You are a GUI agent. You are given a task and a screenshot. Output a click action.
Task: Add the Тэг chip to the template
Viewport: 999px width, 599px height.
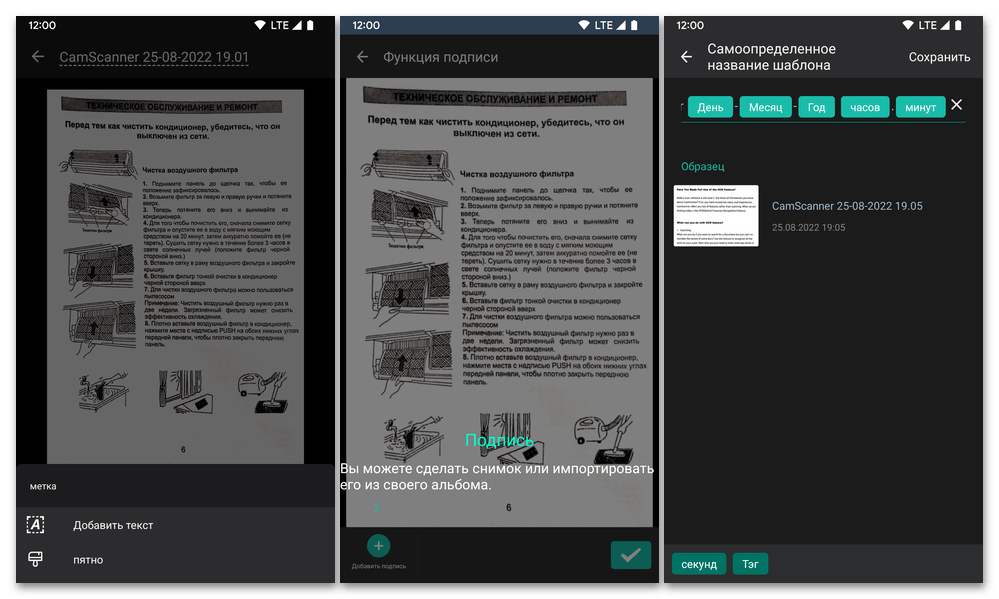750,564
